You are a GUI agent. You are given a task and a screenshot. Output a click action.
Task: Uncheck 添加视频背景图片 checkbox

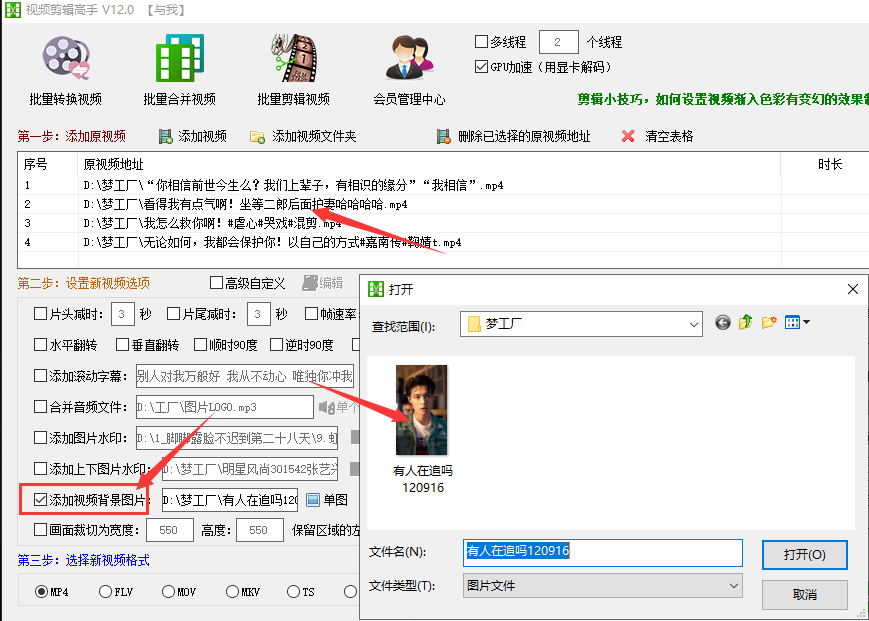[x=40, y=500]
